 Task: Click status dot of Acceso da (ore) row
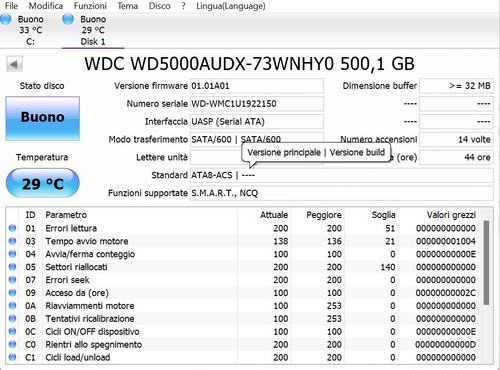[x=12, y=293]
